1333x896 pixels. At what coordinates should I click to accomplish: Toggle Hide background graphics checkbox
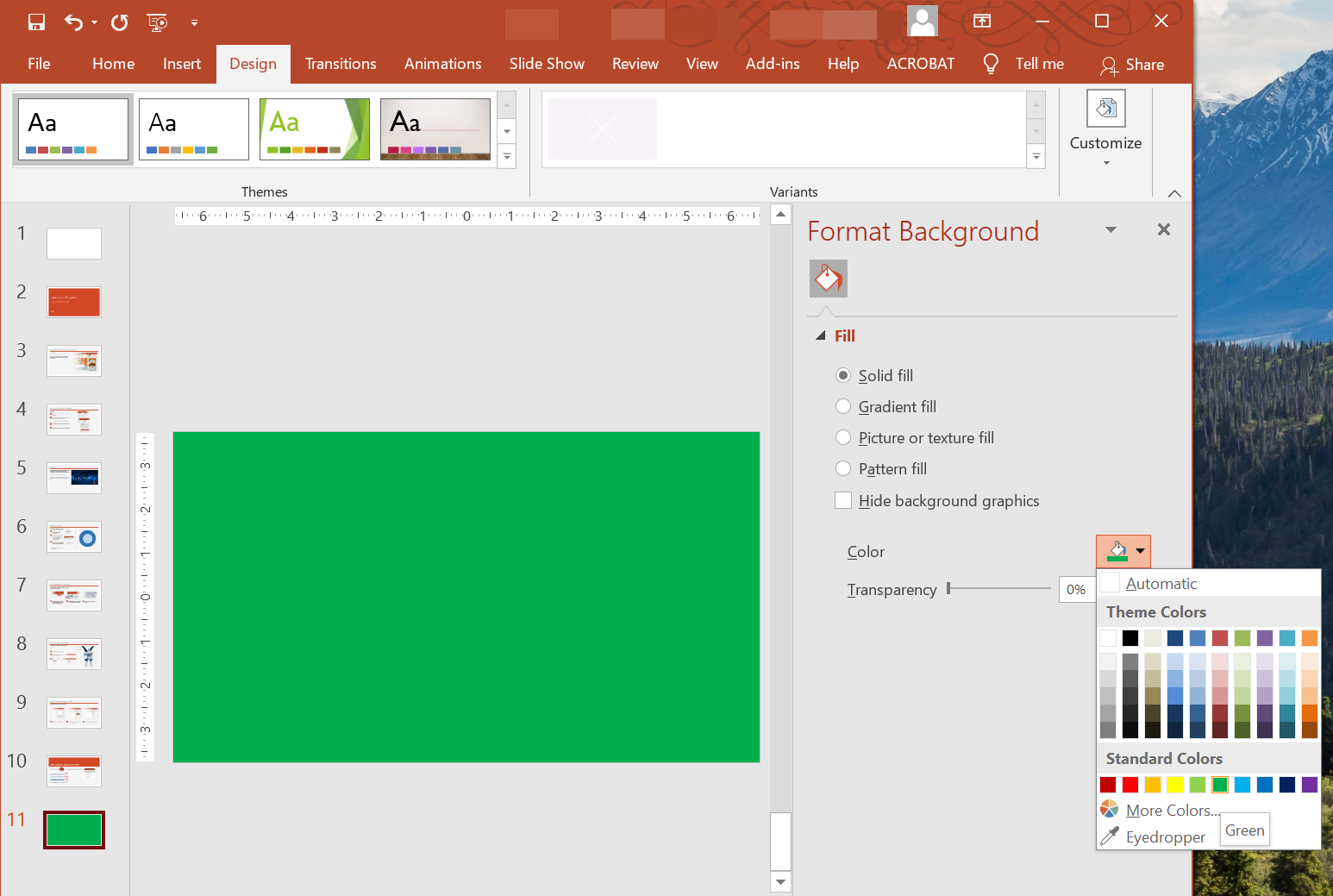tap(843, 500)
